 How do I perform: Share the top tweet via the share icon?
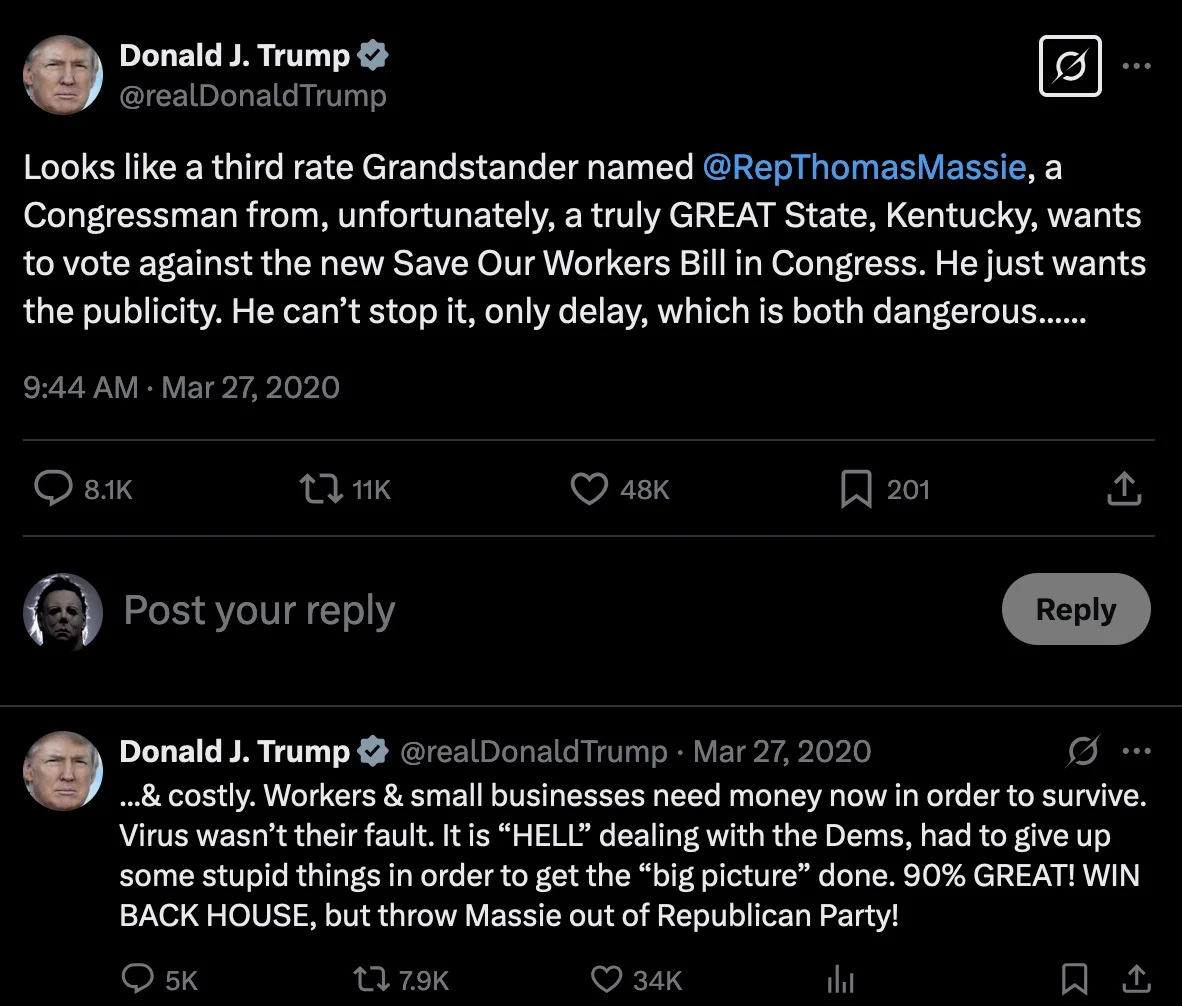click(x=1123, y=489)
